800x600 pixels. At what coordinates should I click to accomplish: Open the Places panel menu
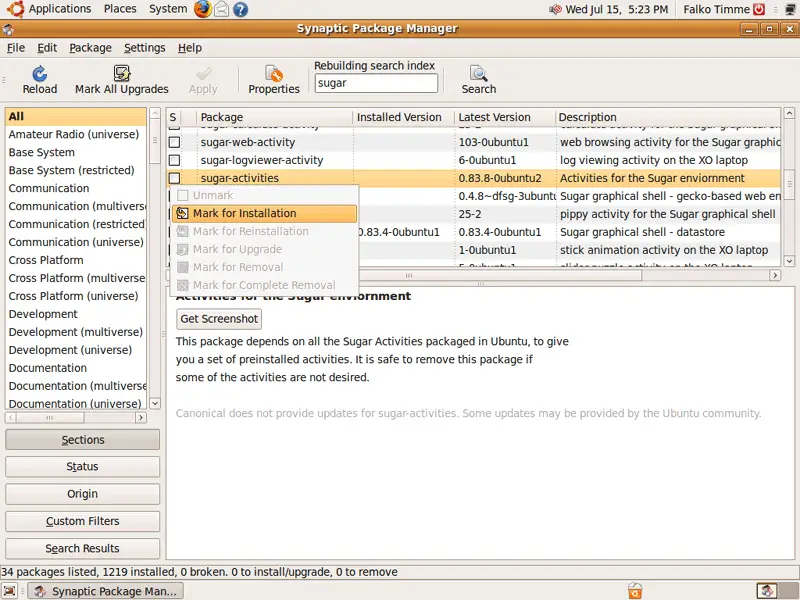(x=120, y=9)
